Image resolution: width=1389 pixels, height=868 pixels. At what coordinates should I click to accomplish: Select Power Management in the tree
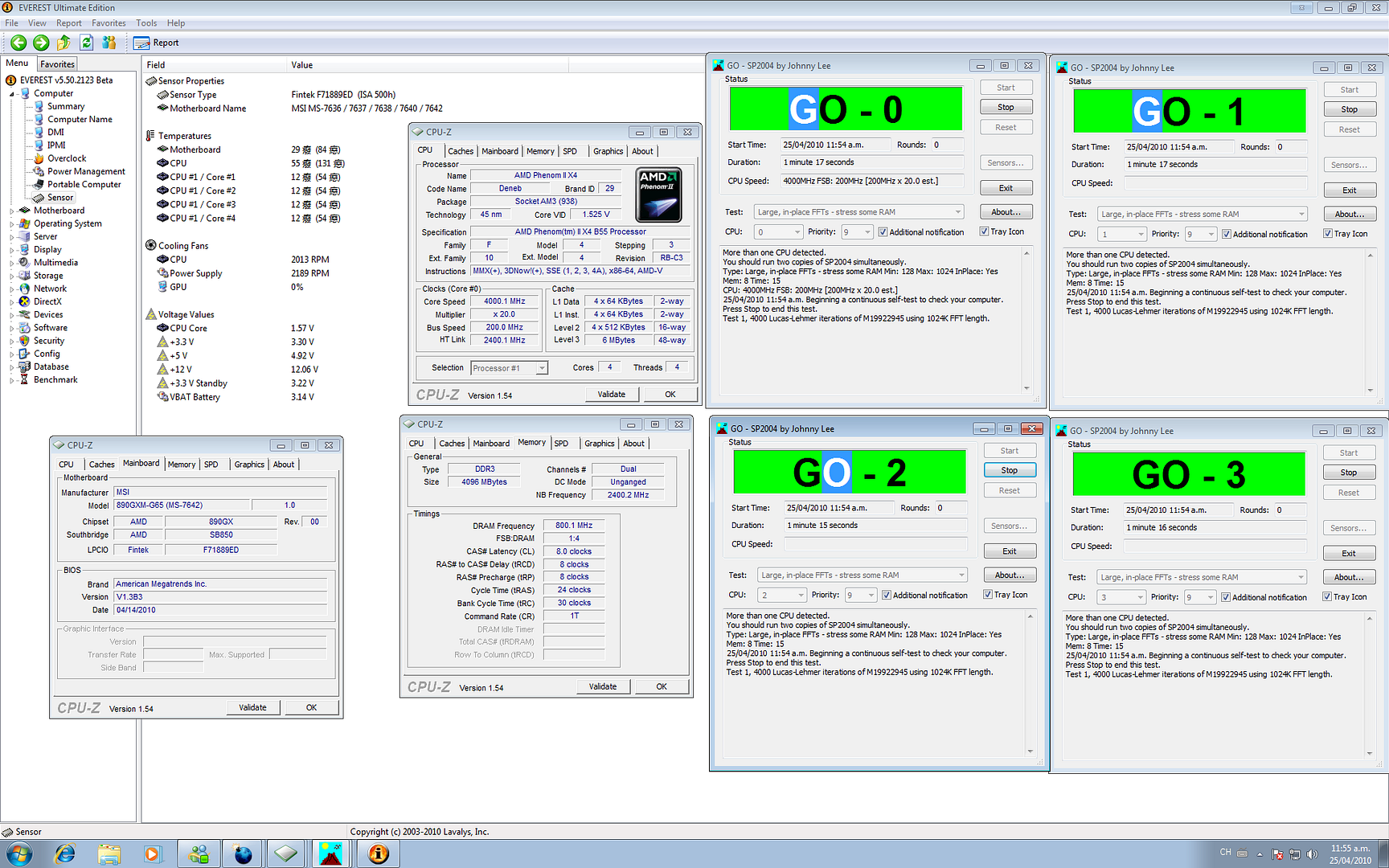point(86,171)
